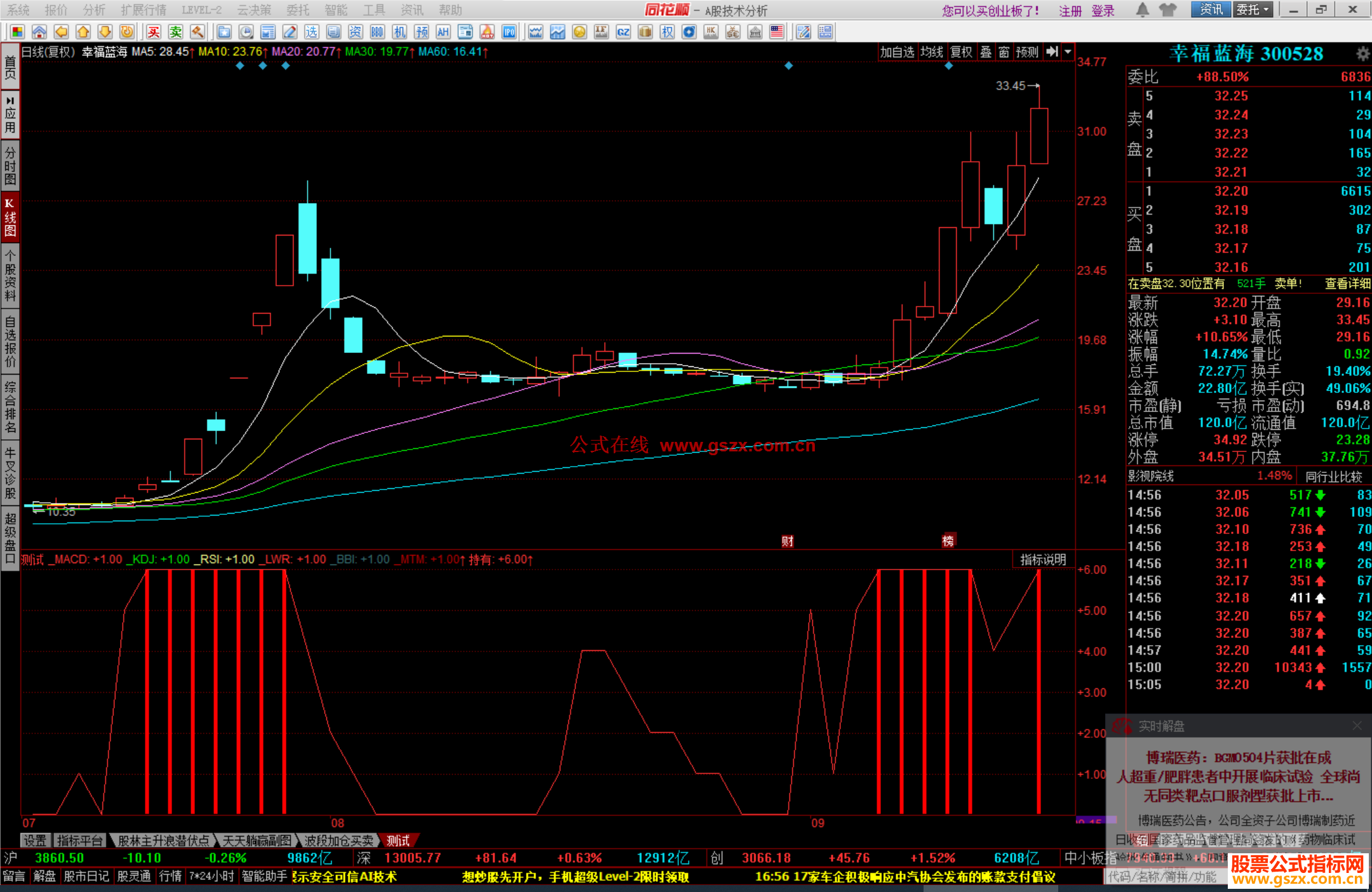1372x892 pixels.
Task: Click the 设置 button below the chart
Action: click(x=36, y=841)
